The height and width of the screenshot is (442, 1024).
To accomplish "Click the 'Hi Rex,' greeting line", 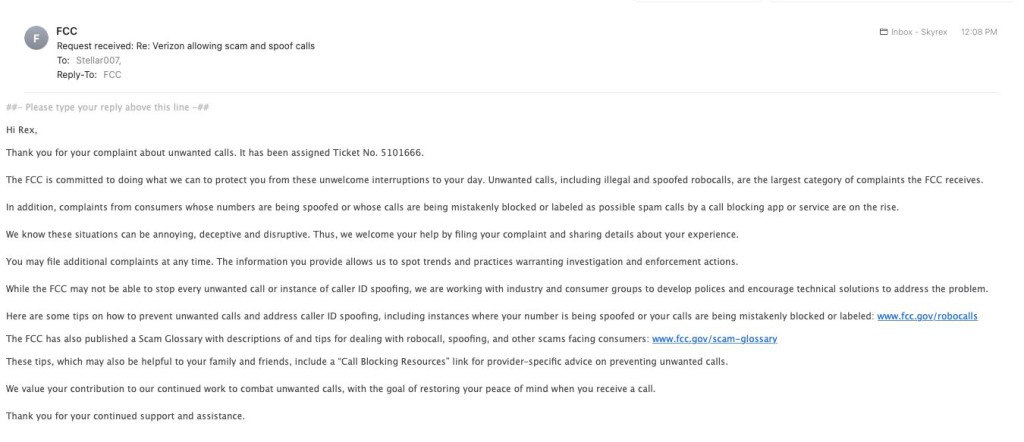I will point(21,129).
